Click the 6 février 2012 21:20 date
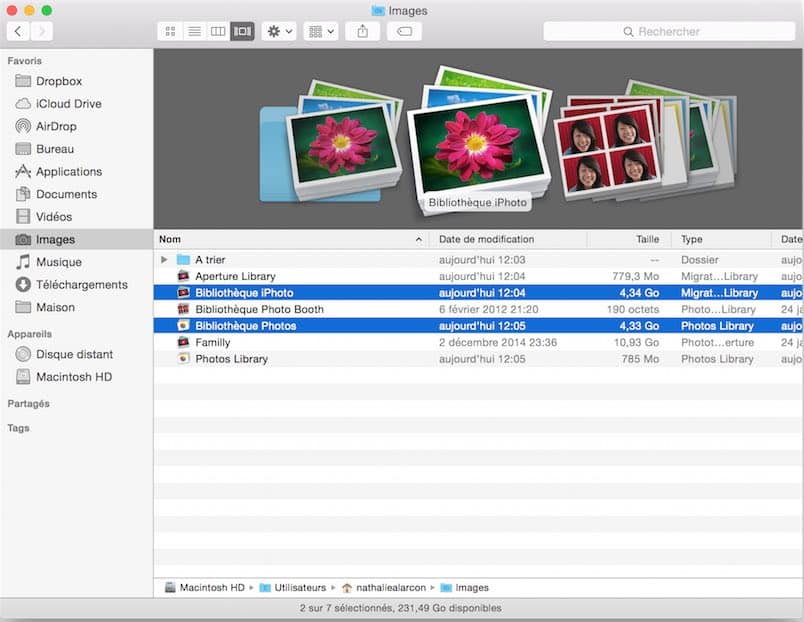The image size is (804, 622). [x=488, y=309]
